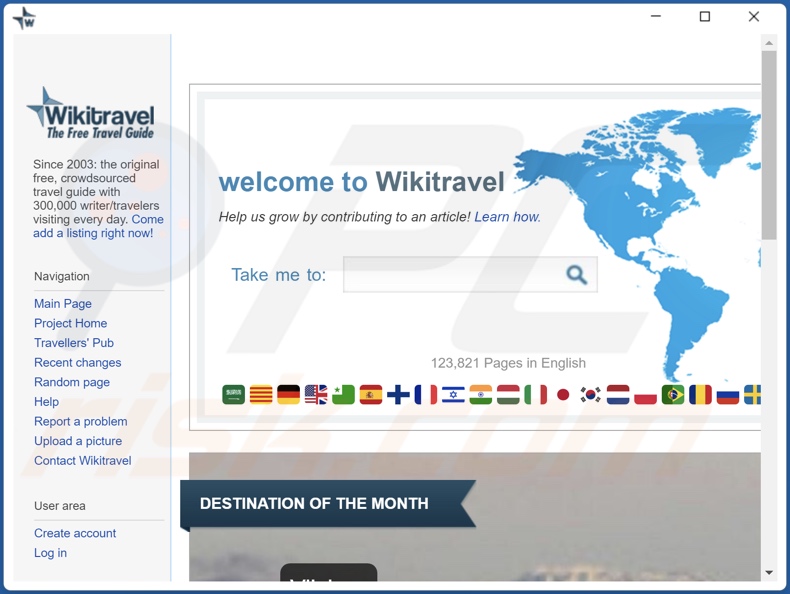Maximize the Wikitravel window
This screenshot has height=594, width=790.
coord(705,17)
